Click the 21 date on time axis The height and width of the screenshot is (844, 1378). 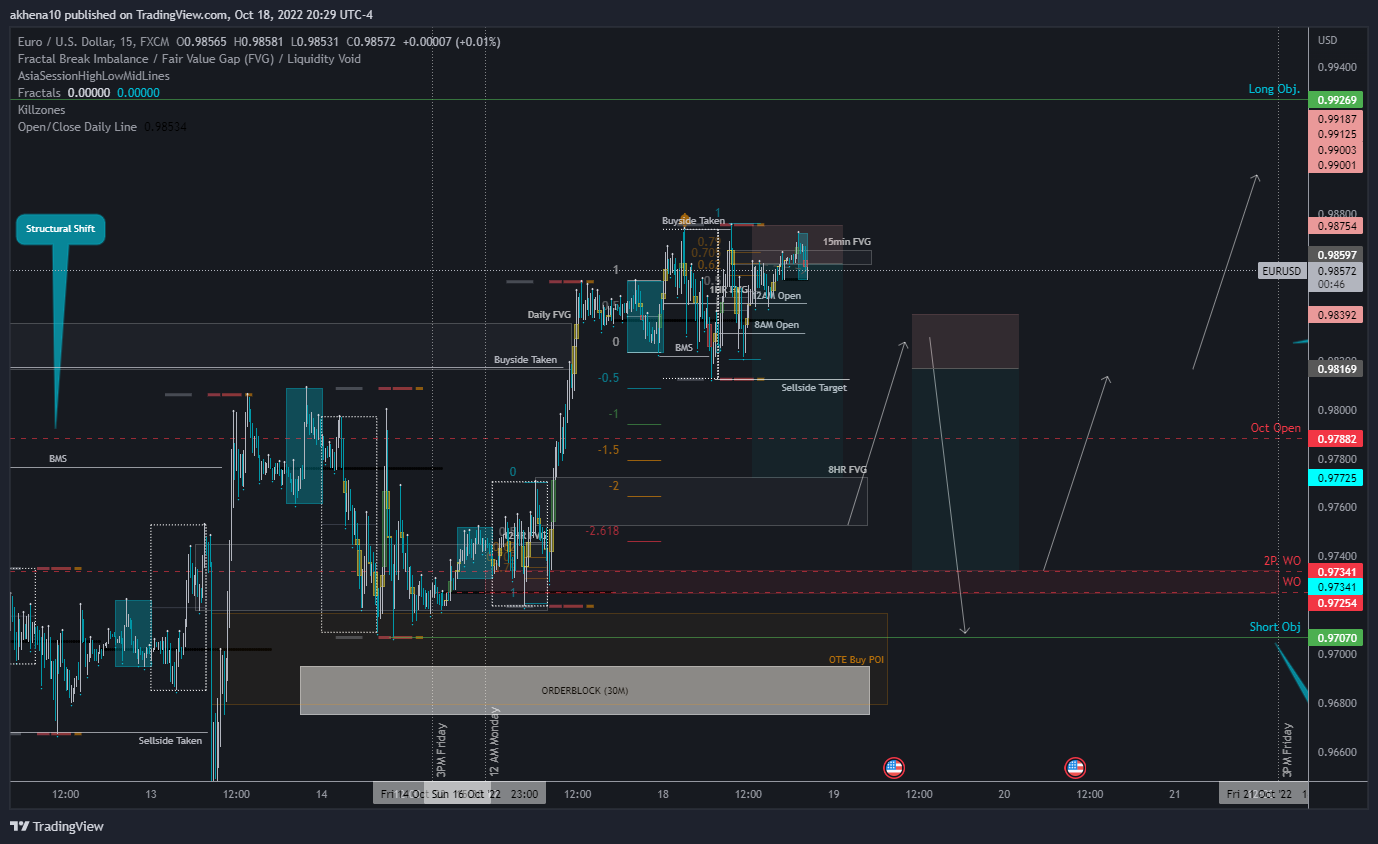point(1175,794)
